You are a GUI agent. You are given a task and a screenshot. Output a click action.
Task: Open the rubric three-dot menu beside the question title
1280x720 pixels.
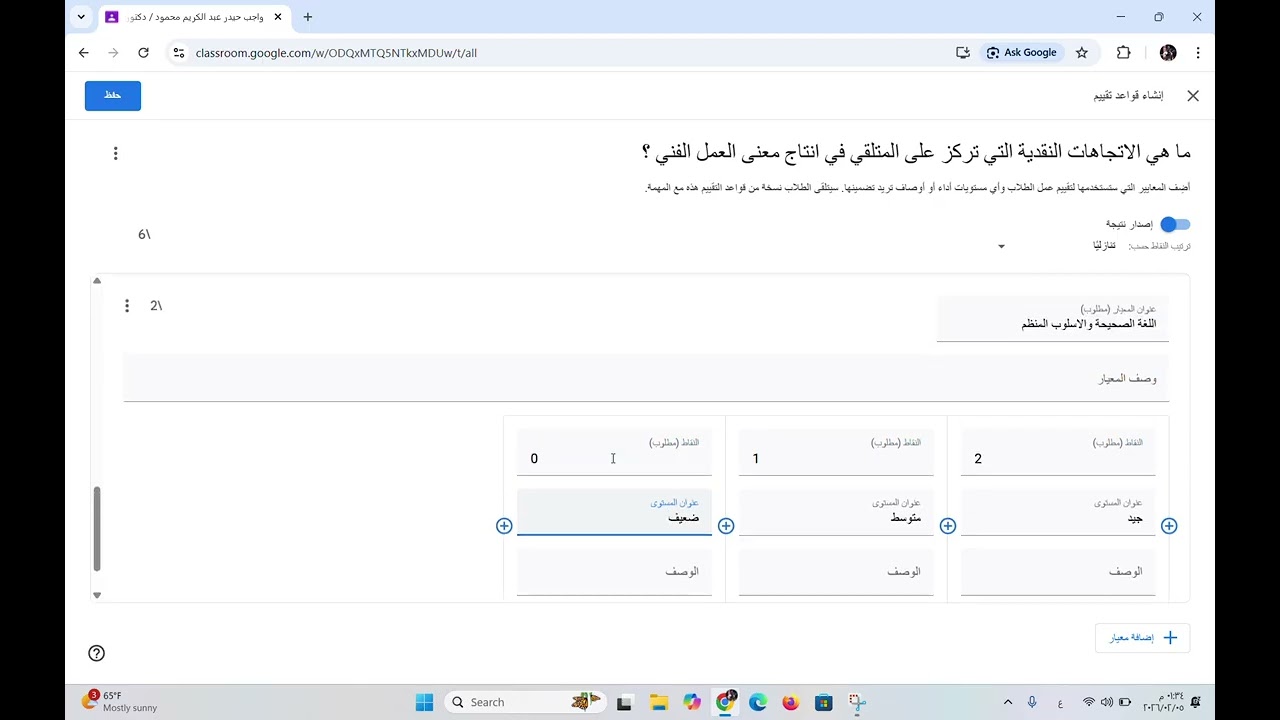tap(116, 153)
